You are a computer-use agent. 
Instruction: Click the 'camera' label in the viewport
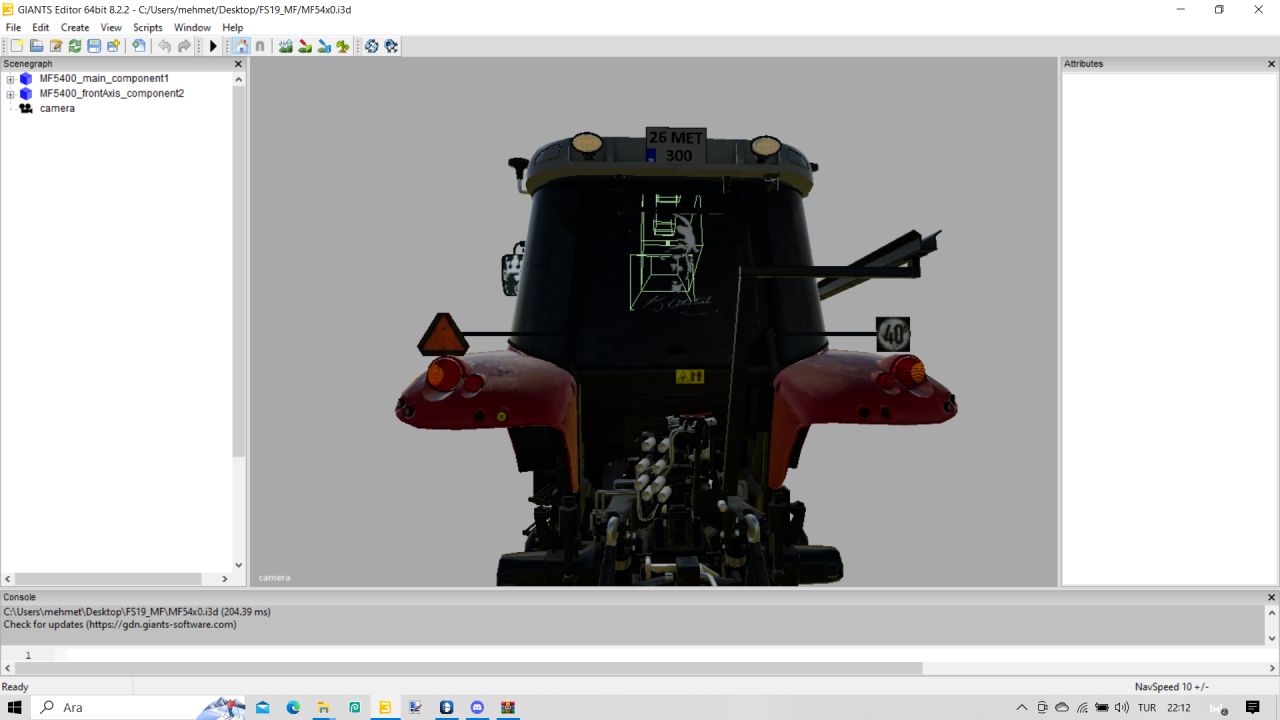274,578
